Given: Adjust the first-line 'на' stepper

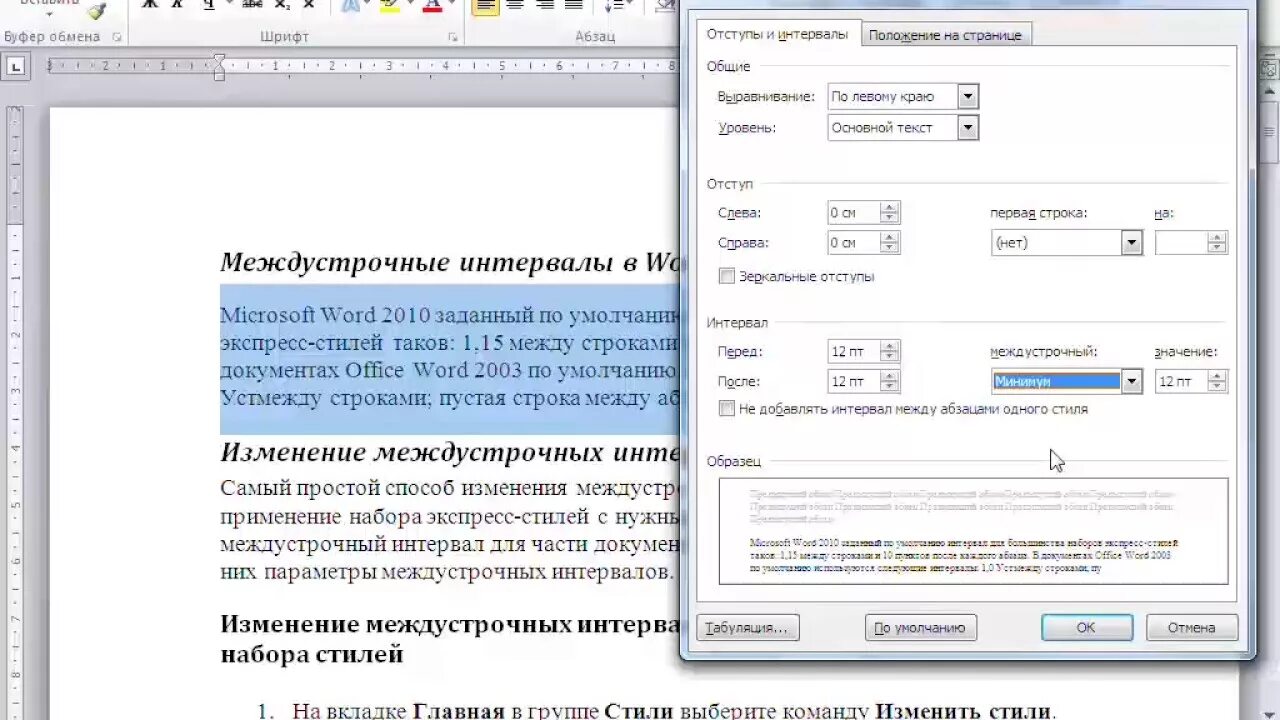Looking at the screenshot, I should point(1217,243).
